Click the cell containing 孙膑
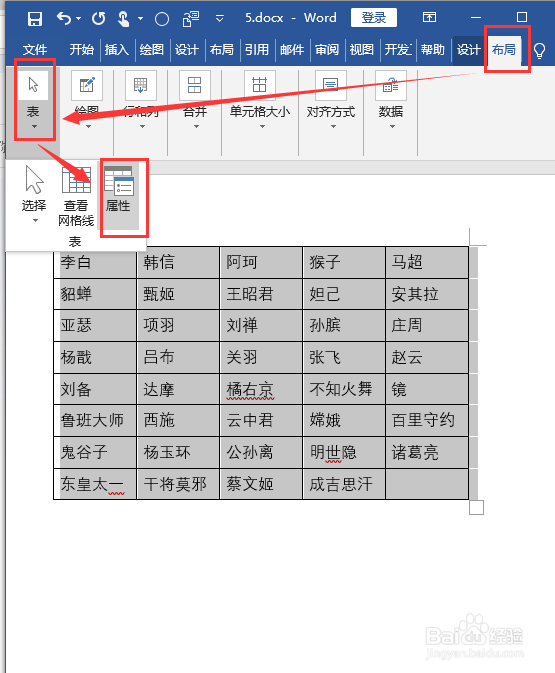 (344, 326)
